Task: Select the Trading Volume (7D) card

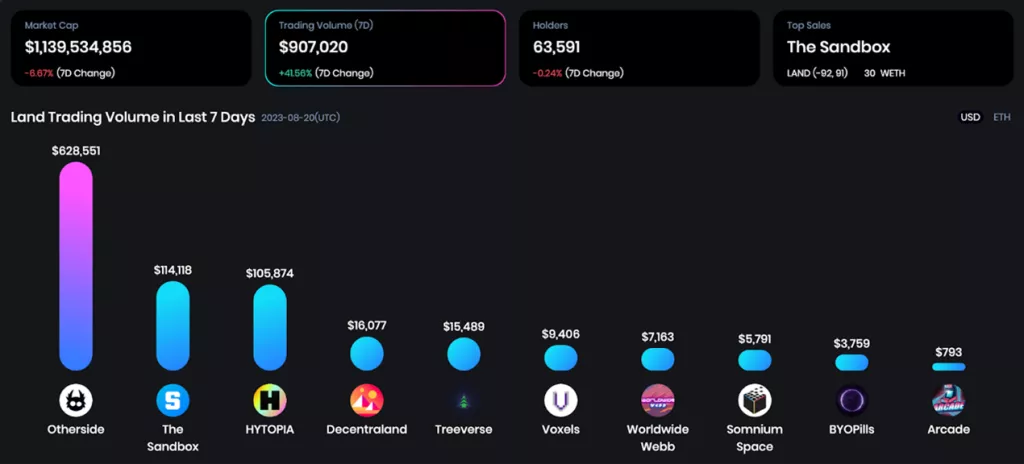Action: [x=385, y=48]
